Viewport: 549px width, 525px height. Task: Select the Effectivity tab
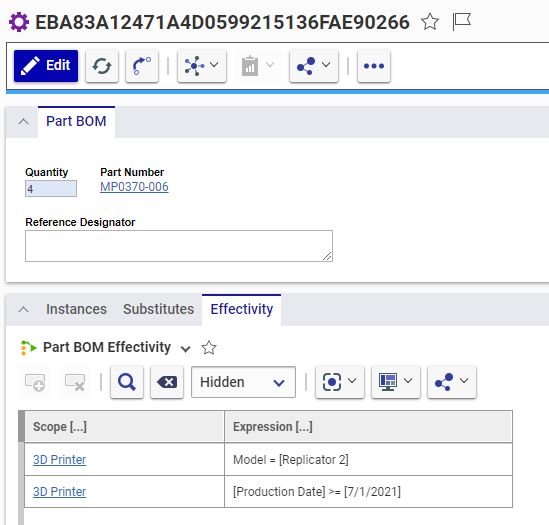242,309
